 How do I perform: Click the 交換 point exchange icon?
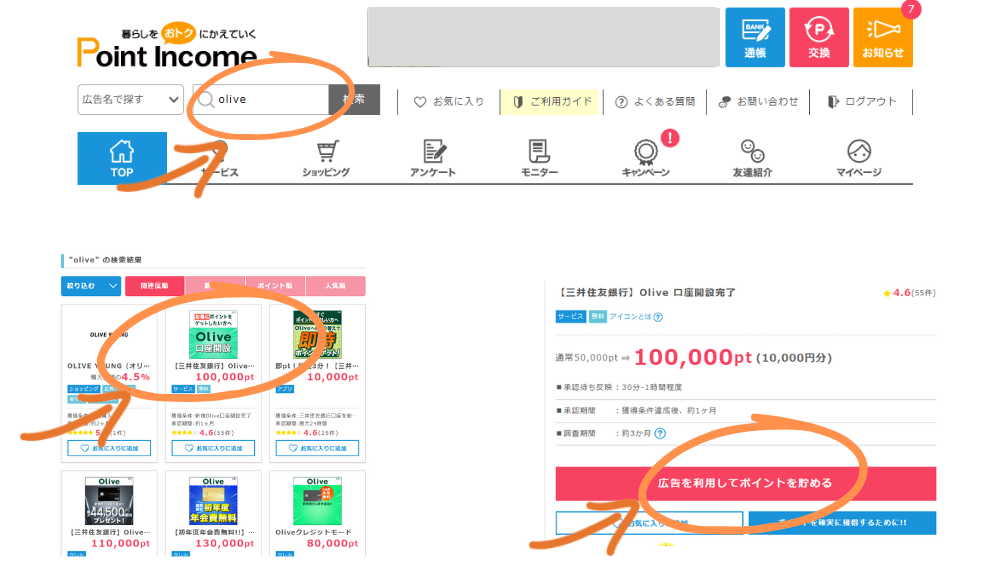pyautogui.click(x=819, y=38)
